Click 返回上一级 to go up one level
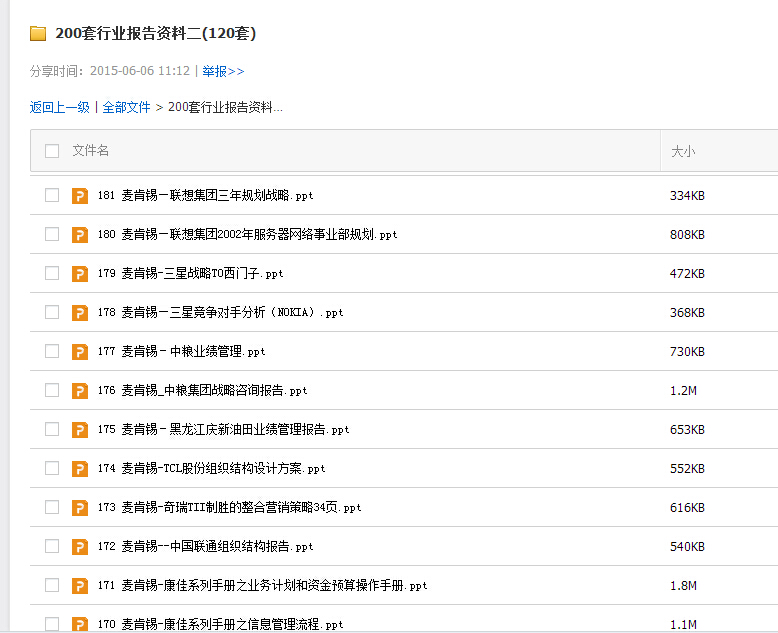 tap(60, 107)
